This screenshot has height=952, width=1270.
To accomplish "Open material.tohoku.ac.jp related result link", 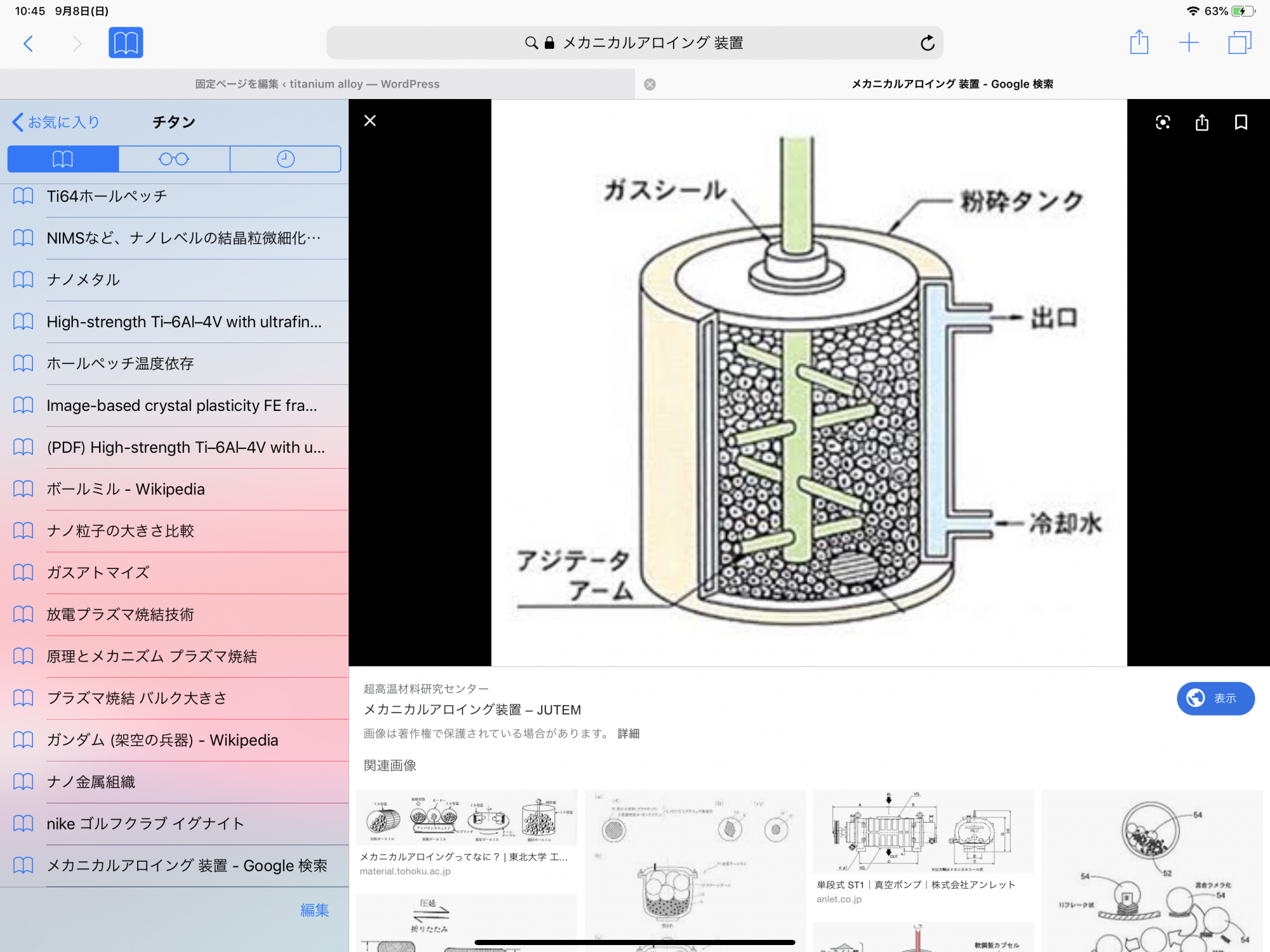I will [404, 871].
